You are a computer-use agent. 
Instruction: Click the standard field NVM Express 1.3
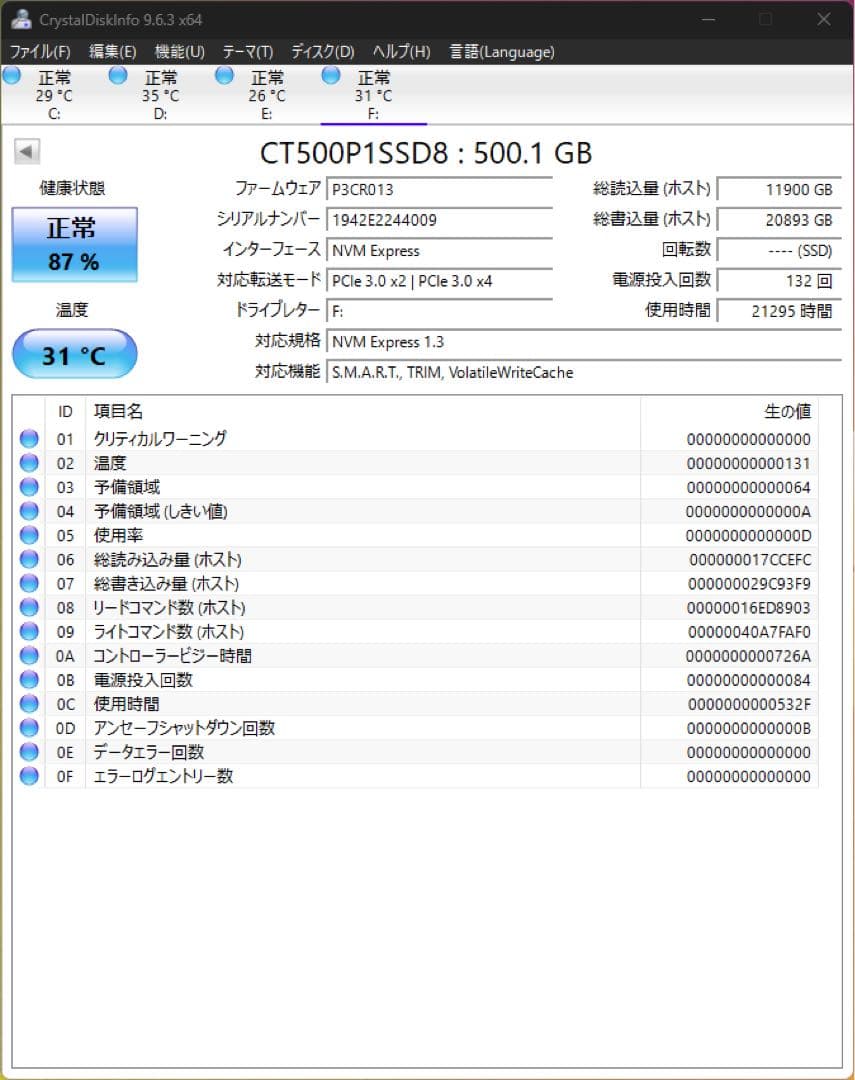584,342
